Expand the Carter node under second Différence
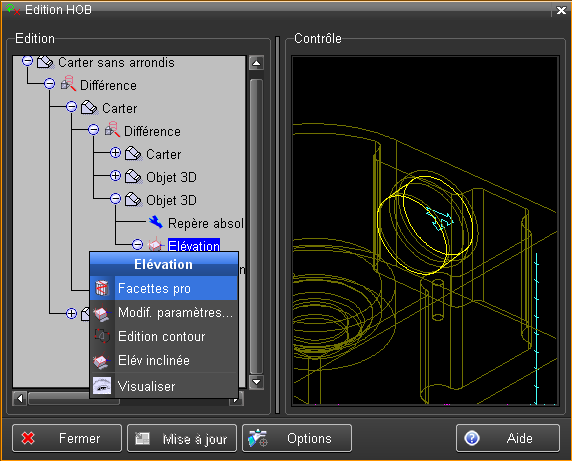Screen dimensions: 572x461 pyautogui.click(x=115, y=153)
